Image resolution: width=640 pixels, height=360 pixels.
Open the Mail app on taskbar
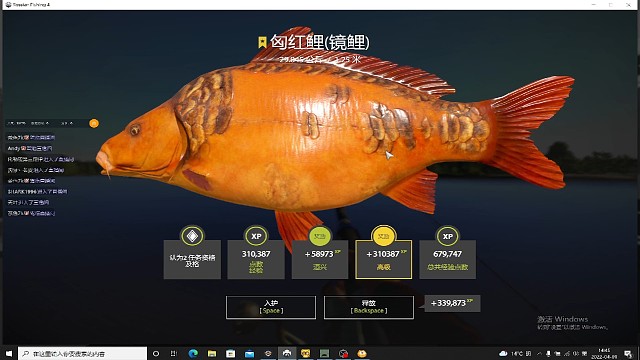click(249, 353)
